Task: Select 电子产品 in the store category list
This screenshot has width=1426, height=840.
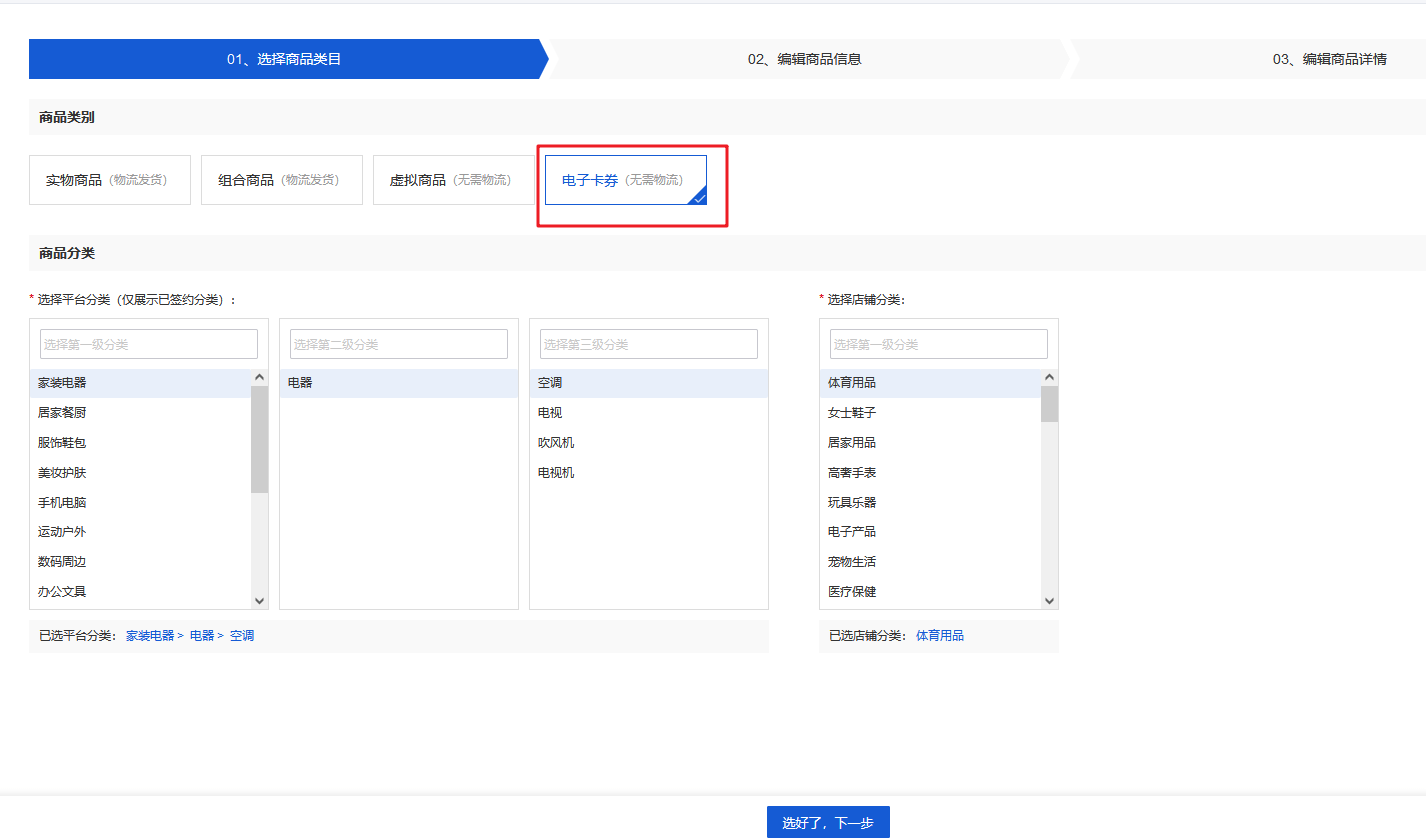Action: [x=930, y=532]
